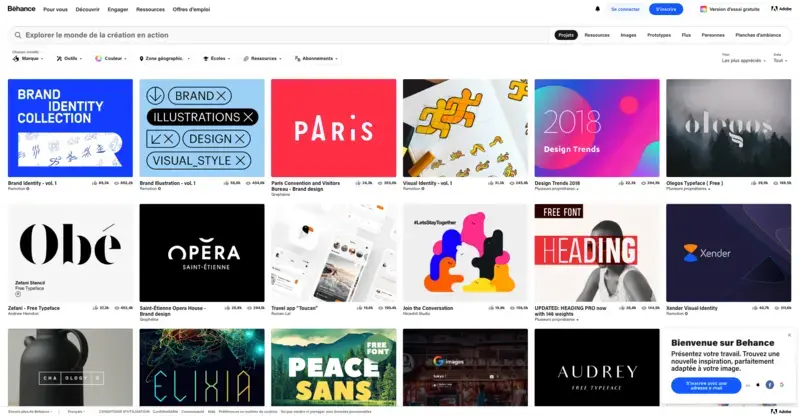Click S'inscrire avec une adresse e-mail button
799x417 pixels.
(706, 385)
